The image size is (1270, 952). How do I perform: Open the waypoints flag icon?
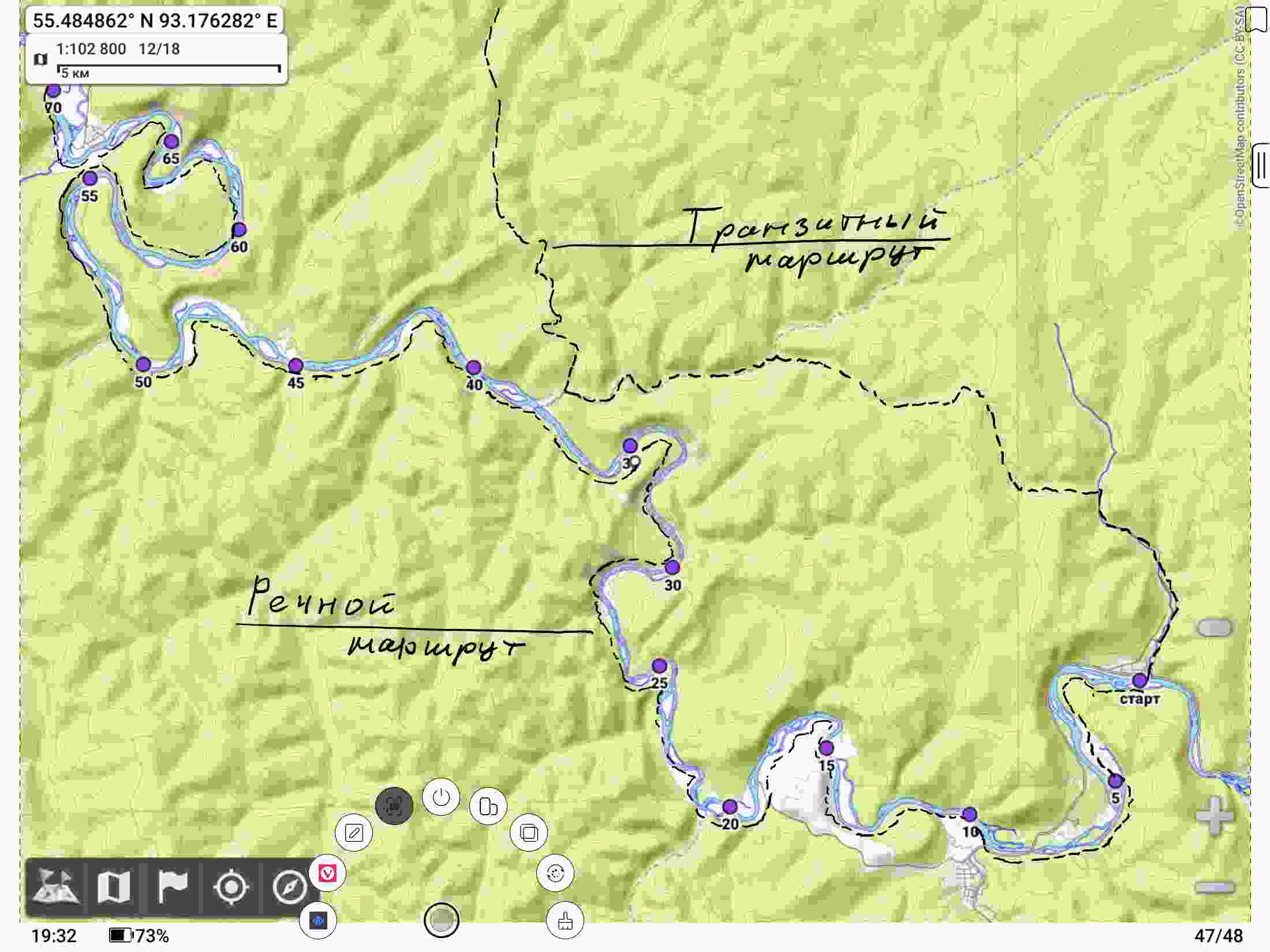tap(172, 886)
